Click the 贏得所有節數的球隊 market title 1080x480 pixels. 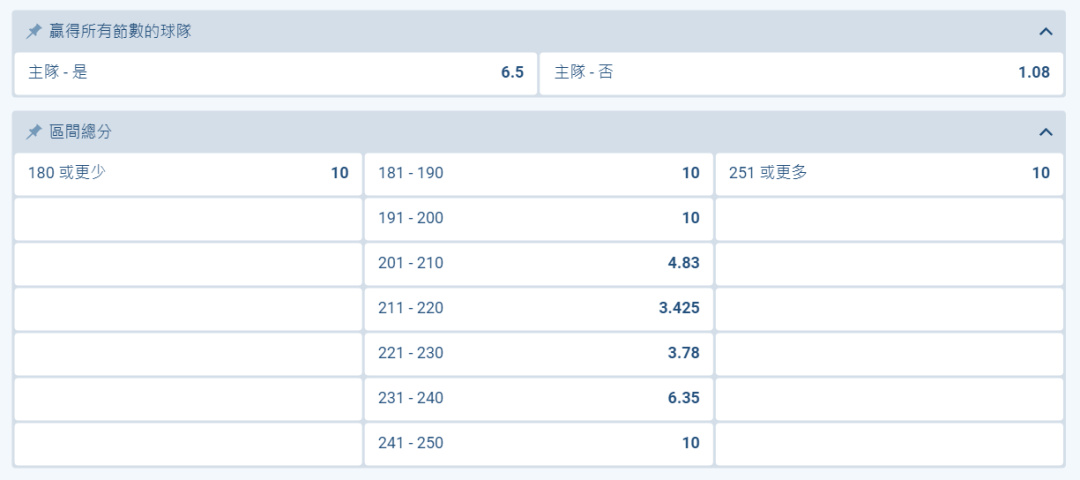[x=120, y=32]
